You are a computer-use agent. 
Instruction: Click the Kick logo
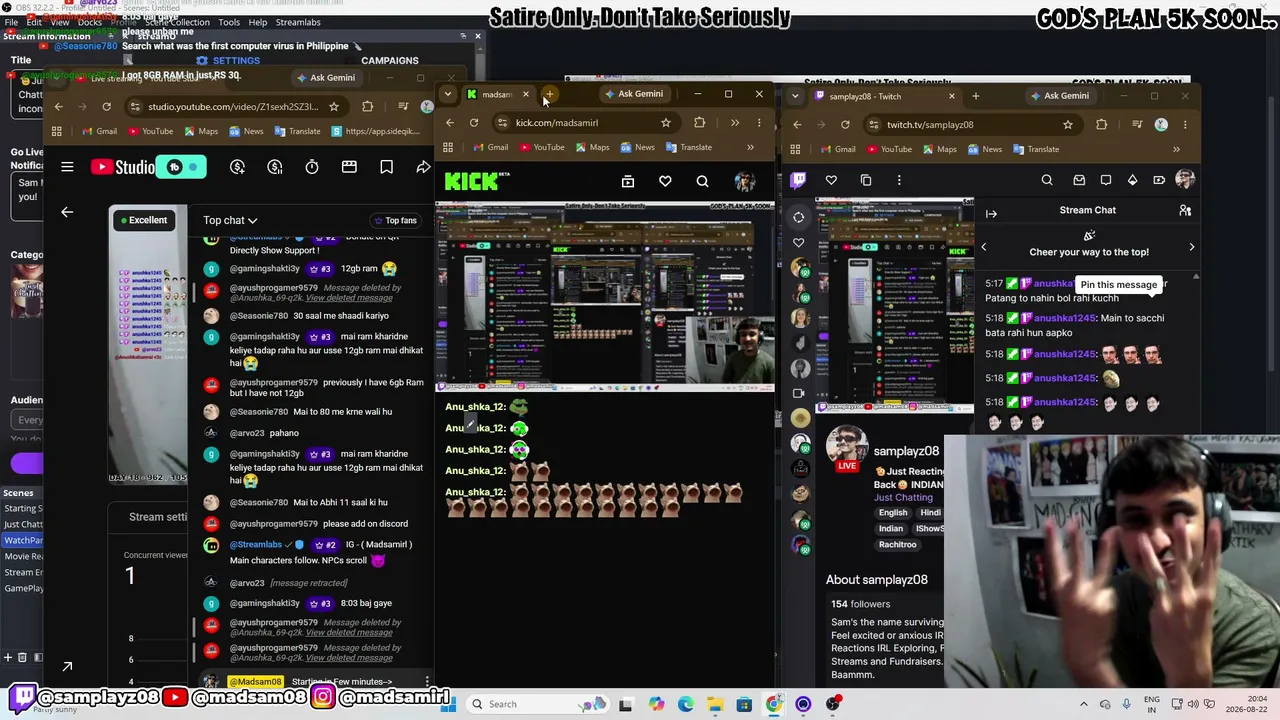477,180
